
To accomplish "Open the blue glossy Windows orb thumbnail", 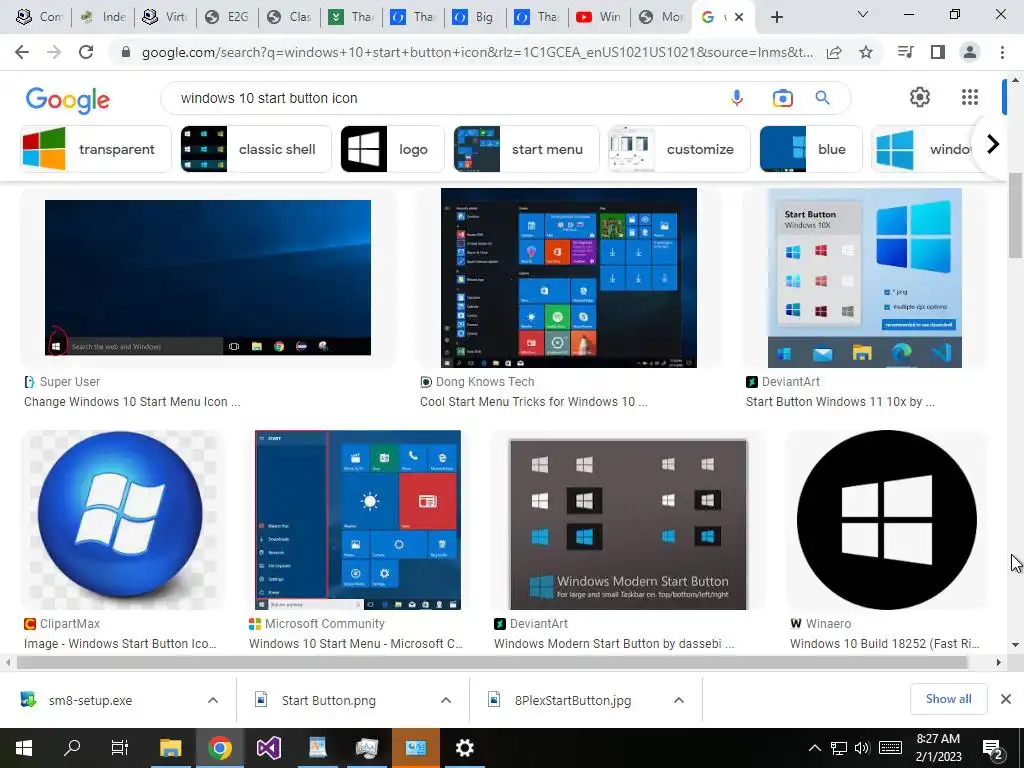I will (x=122, y=520).
